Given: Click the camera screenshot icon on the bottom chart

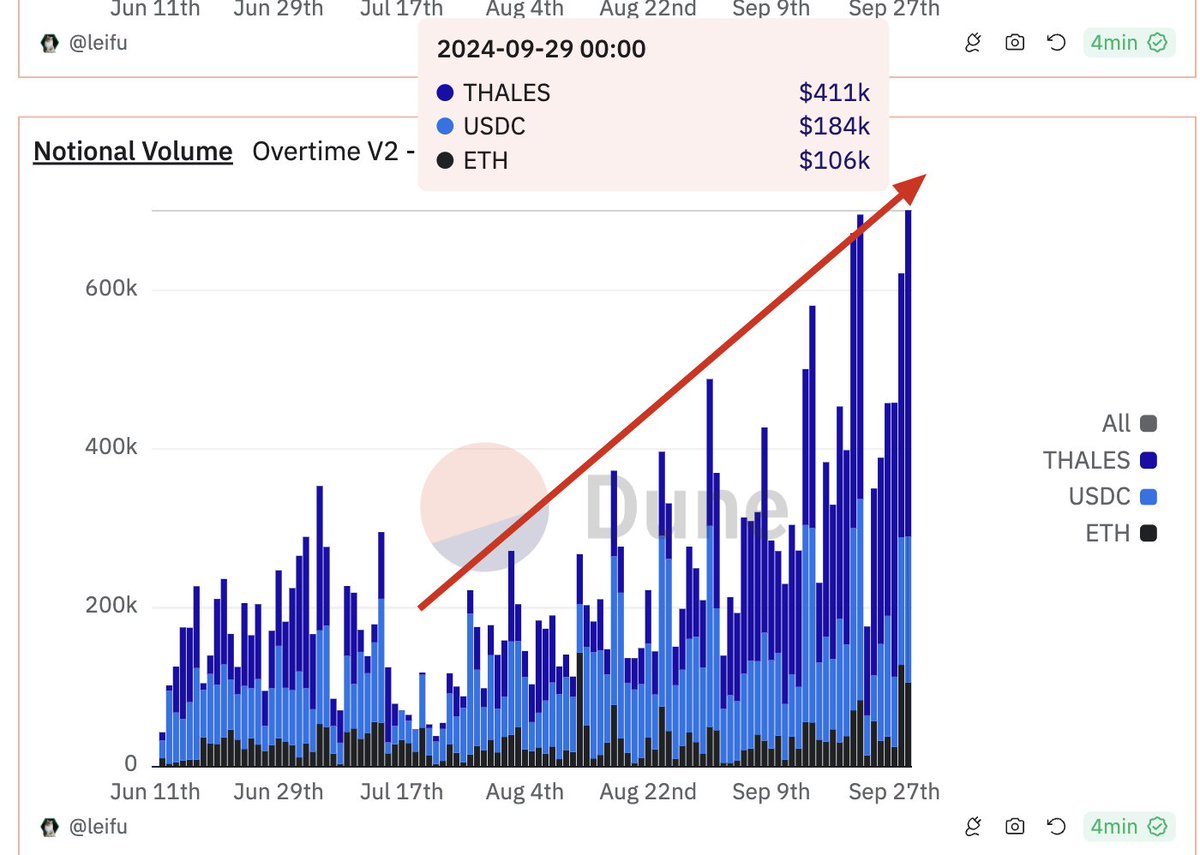Looking at the screenshot, I should pos(1014,827).
